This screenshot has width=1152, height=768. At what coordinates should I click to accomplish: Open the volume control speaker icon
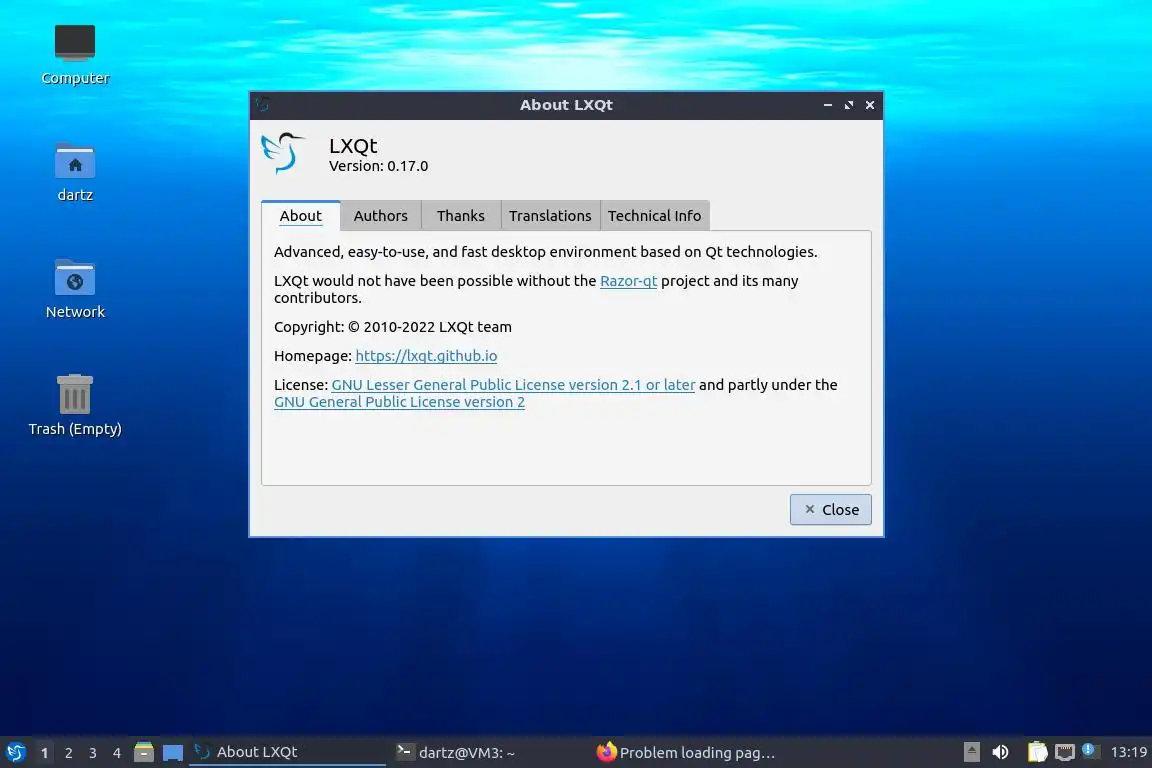pos(1000,752)
